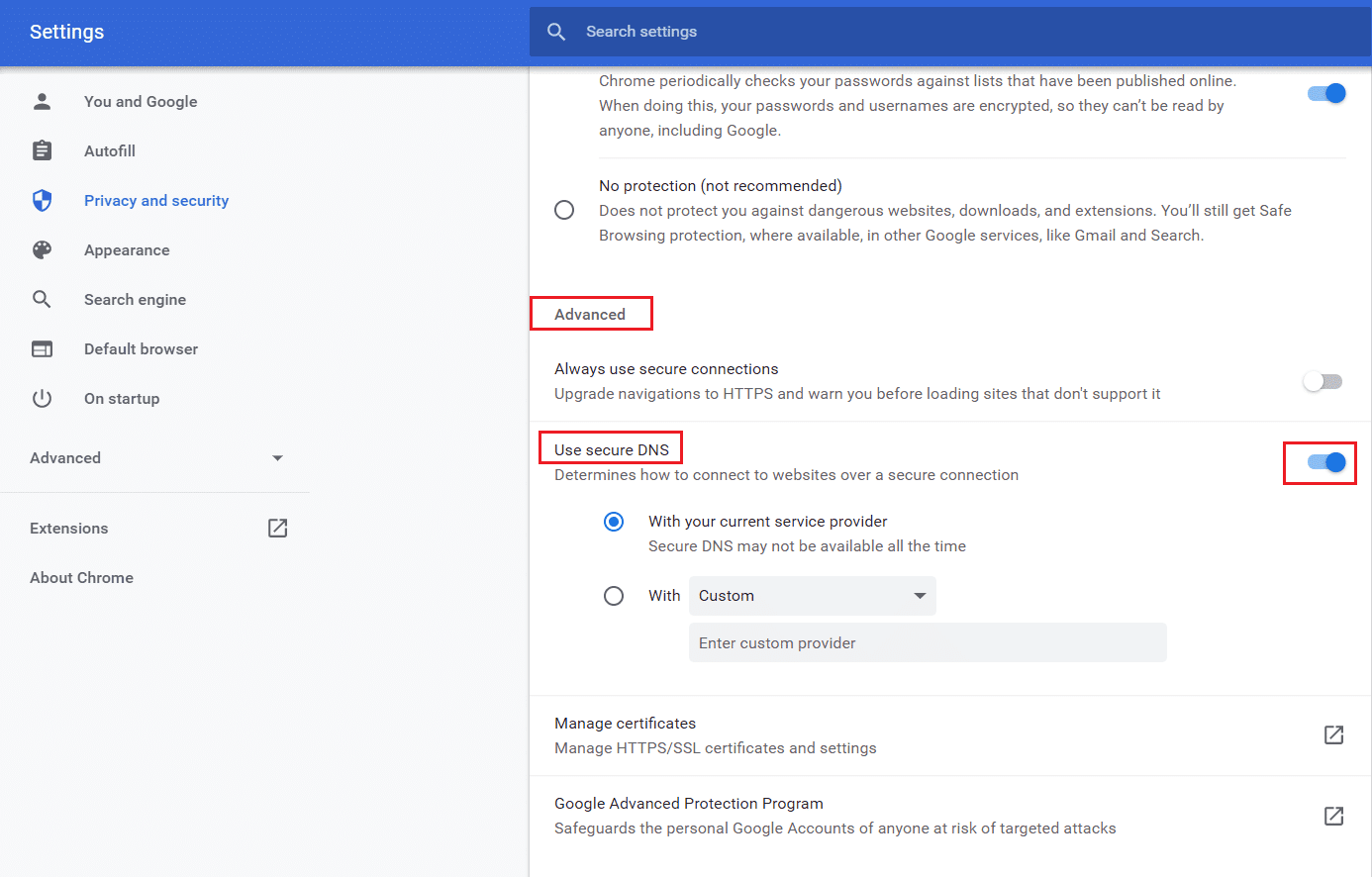
Task: Click the Default browser icon
Action: click(42, 348)
